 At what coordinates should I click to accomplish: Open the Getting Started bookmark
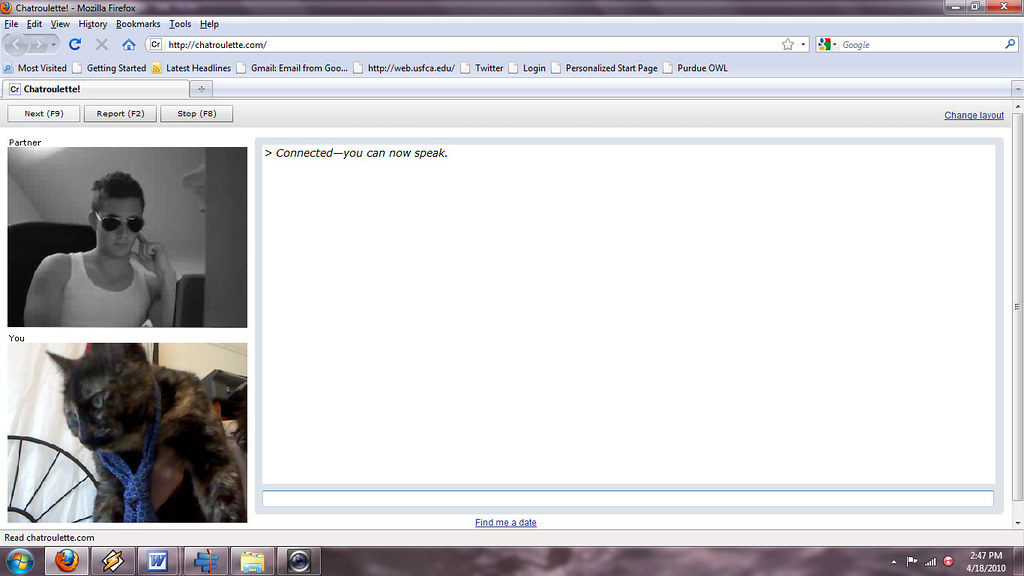tap(110, 68)
